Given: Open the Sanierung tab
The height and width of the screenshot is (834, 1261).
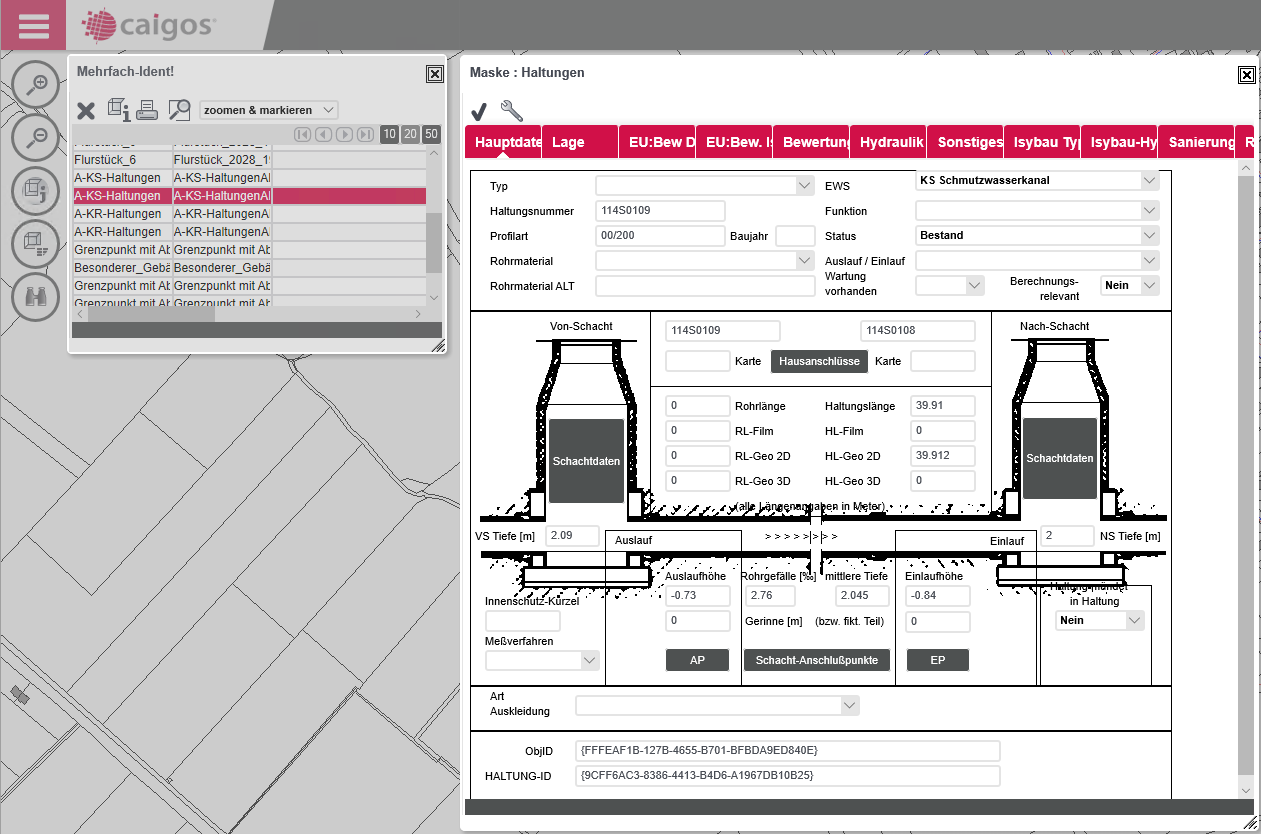Looking at the screenshot, I should (1200, 142).
